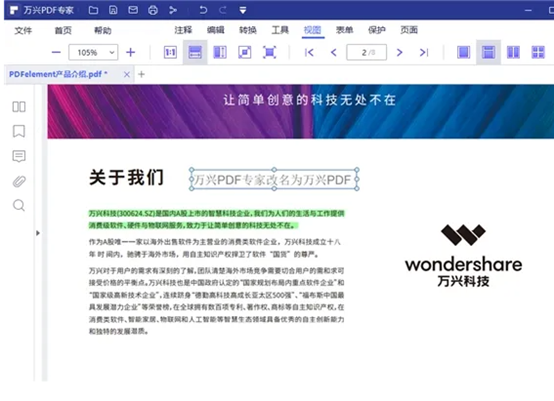Zoom in with the plus button
The width and height of the screenshot is (554, 401).
(x=131, y=53)
